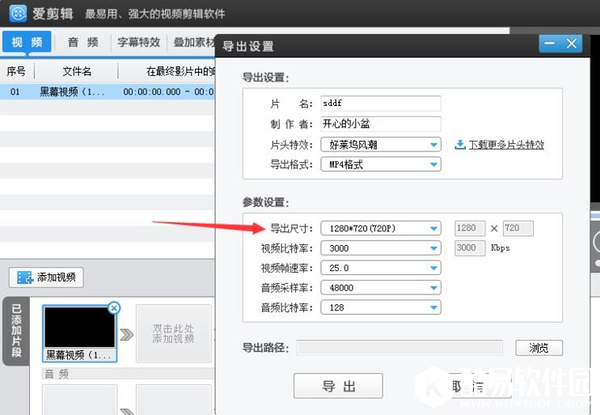Image resolution: width=600 pixels, height=415 pixels.
Task: Select the 字幕特效 tab
Action: 138,42
